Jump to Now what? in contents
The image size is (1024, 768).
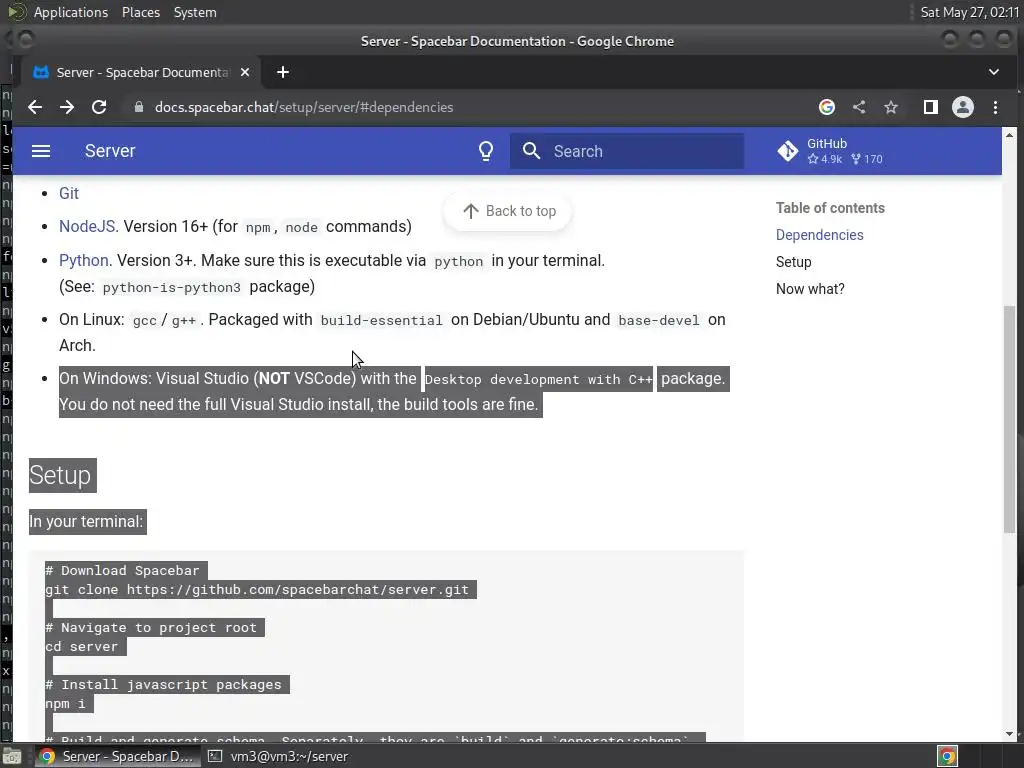click(x=810, y=289)
